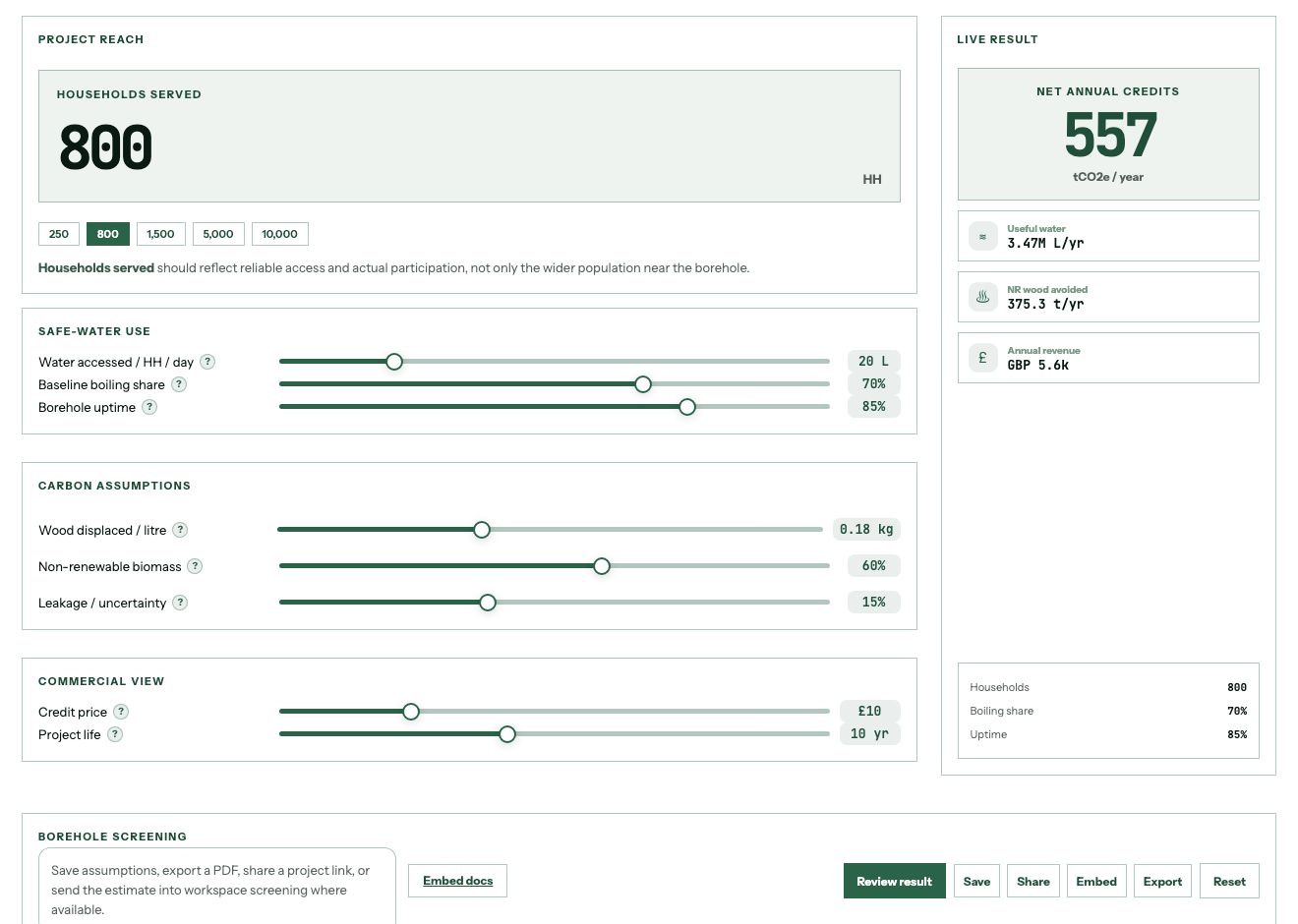Select the 10,000 households preset

click(280, 234)
